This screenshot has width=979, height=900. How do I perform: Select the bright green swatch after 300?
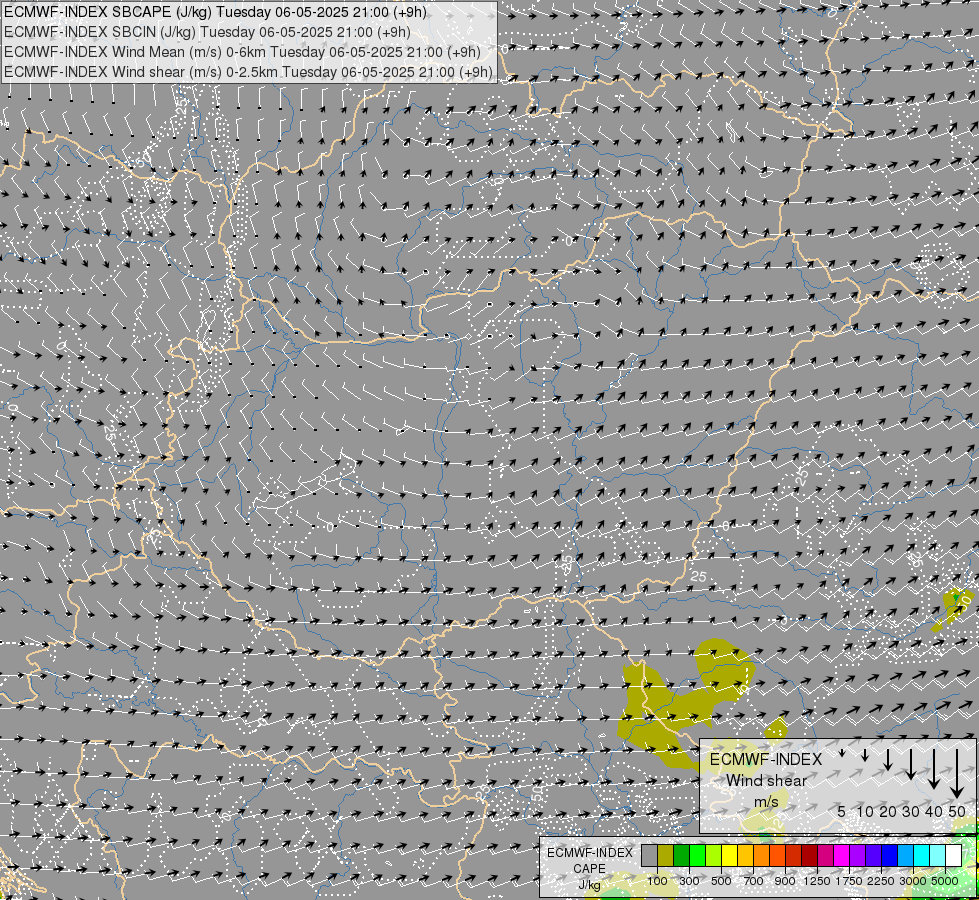click(x=697, y=856)
